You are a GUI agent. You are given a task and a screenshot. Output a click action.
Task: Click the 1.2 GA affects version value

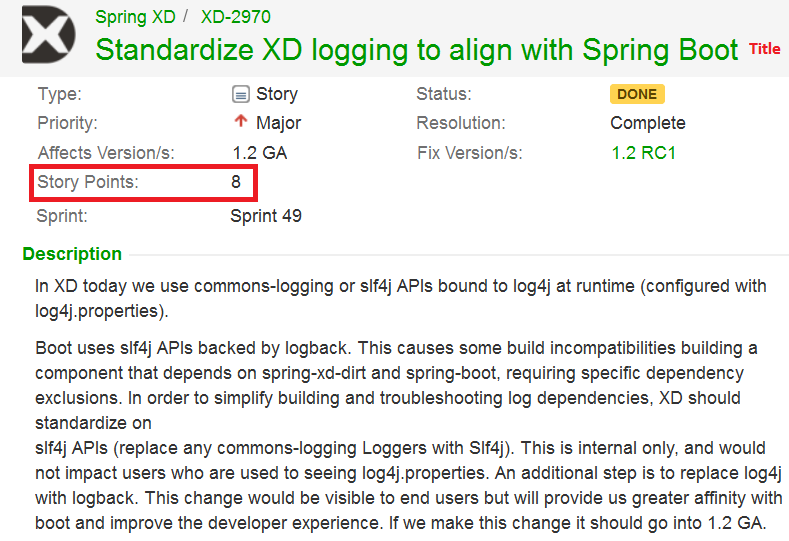(258, 153)
